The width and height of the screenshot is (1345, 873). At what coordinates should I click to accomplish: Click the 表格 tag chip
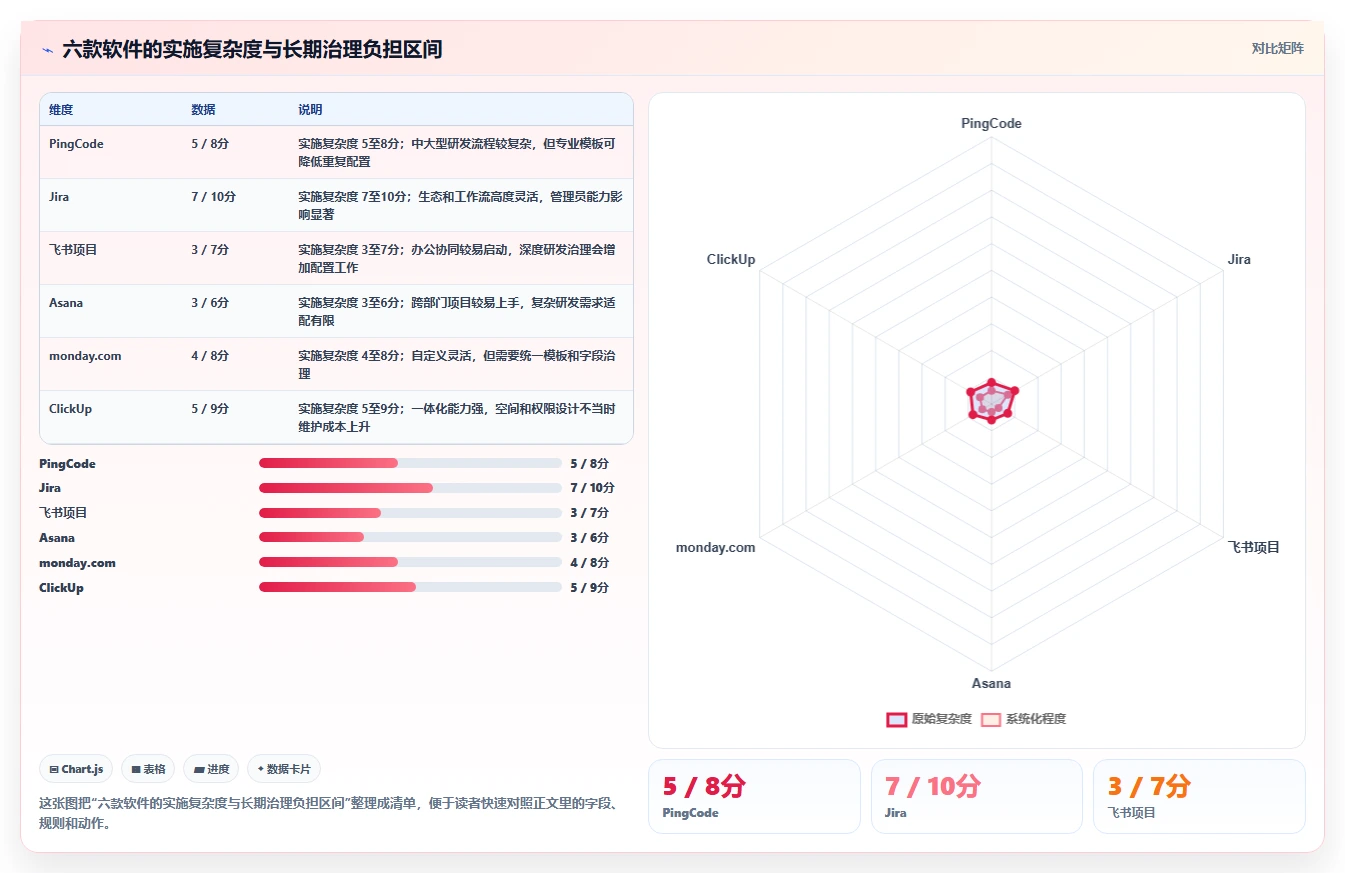[x=148, y=769]
